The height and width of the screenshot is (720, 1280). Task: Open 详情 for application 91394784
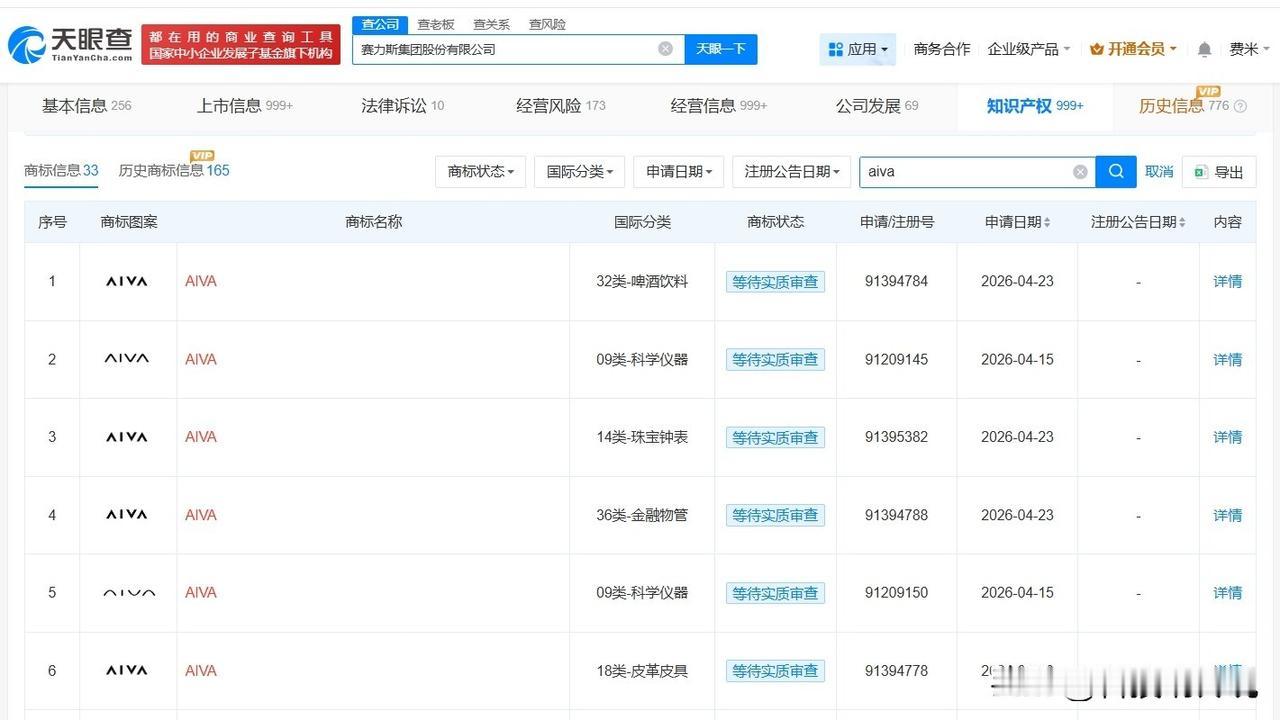pyautogui.click(x=1228, y=281)
